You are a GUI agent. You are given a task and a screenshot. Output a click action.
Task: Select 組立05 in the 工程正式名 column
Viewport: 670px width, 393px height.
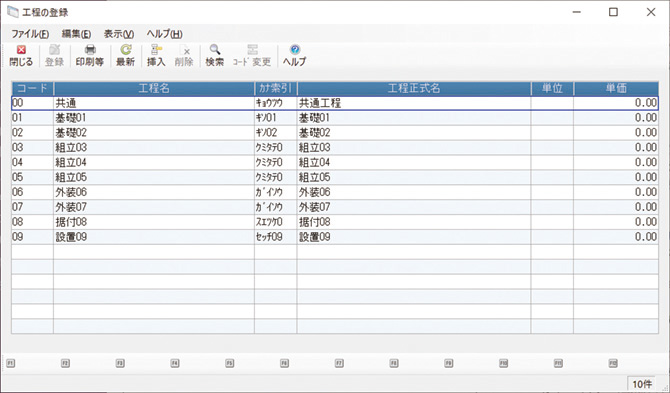point(414,177)
